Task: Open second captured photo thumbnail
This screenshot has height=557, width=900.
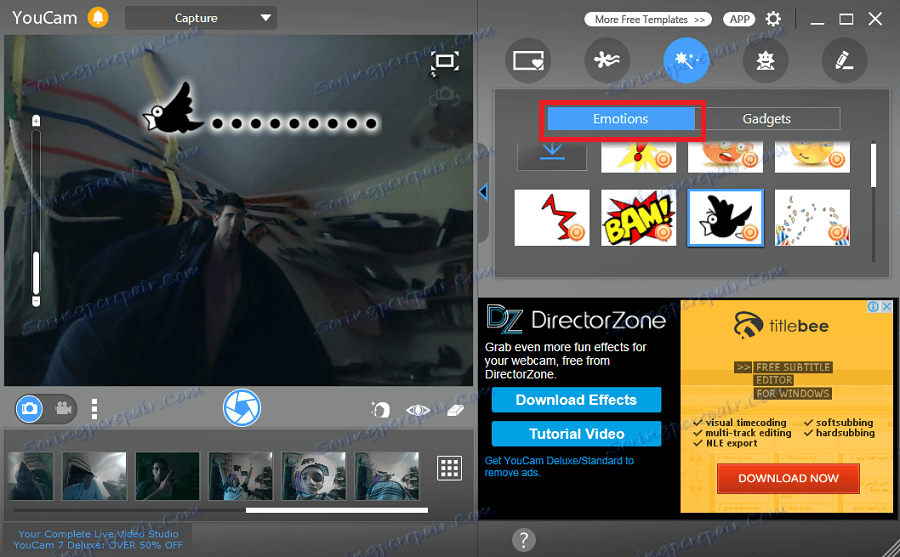Action: coord(94,475)
